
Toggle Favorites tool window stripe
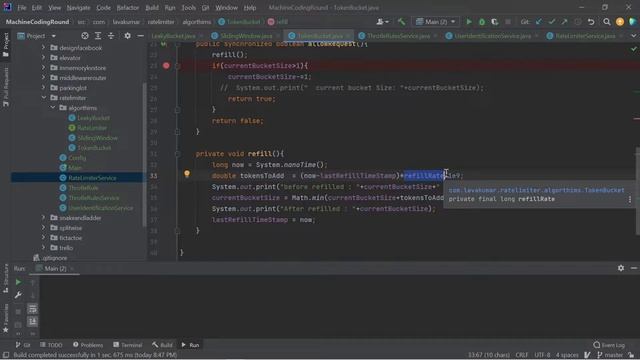point(6,318)
